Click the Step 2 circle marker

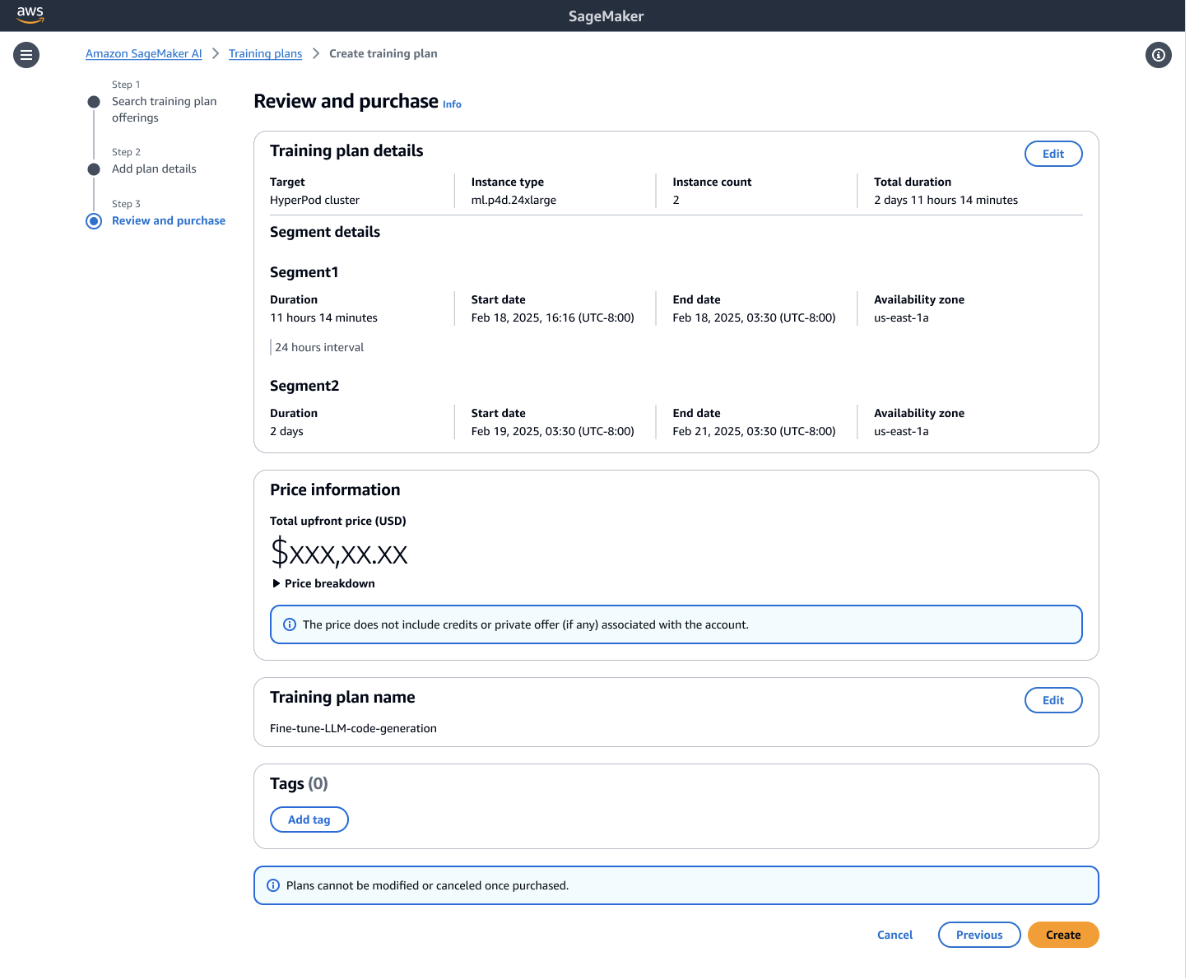click(x=94, y=169)
